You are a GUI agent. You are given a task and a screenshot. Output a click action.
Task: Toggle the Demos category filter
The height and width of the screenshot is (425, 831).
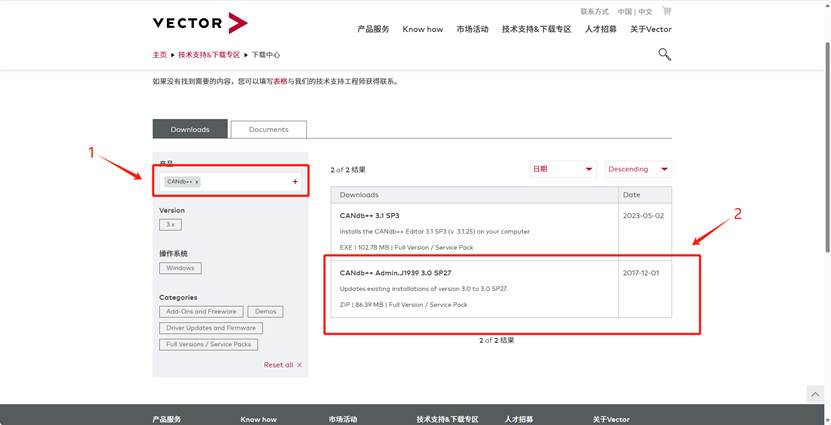click(266, 312)
